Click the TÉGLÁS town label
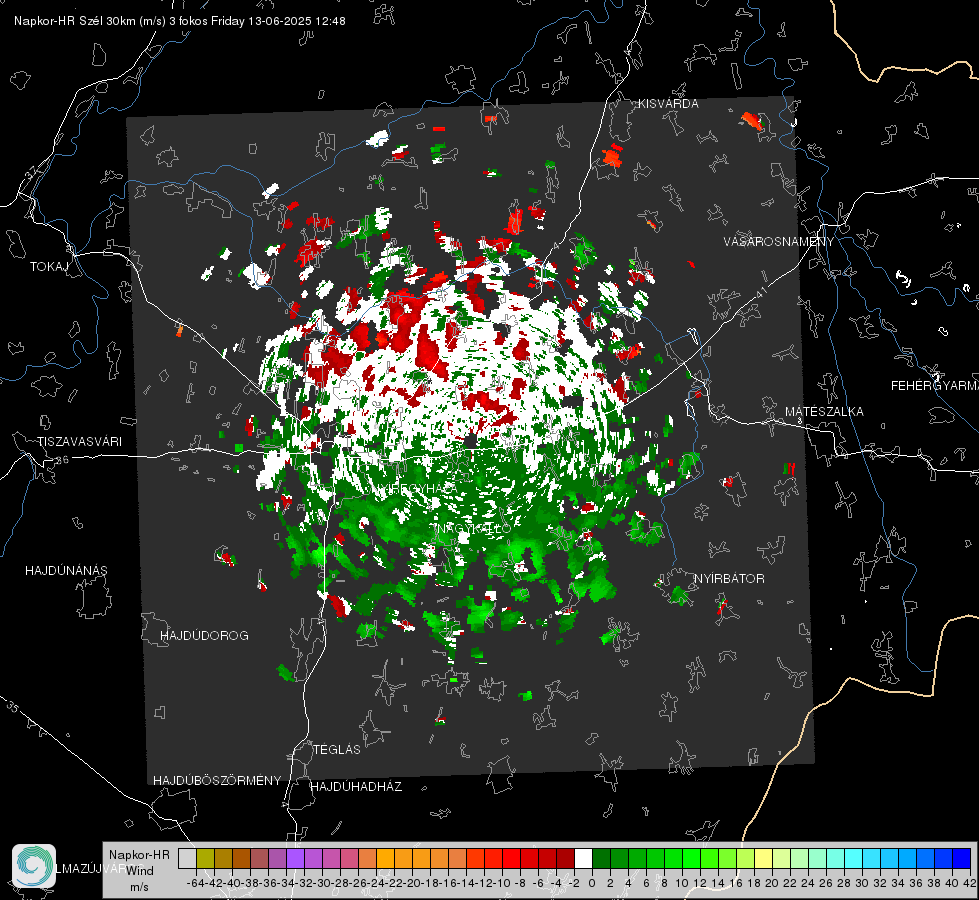The height and width of the screenshot is (900, 979). pos(337,749)
